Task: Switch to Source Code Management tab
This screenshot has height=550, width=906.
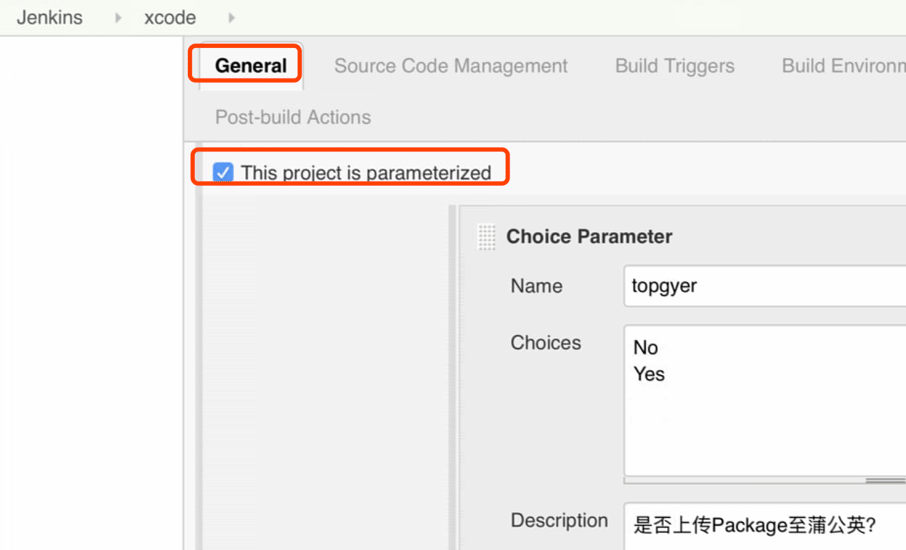Action: 451,66
